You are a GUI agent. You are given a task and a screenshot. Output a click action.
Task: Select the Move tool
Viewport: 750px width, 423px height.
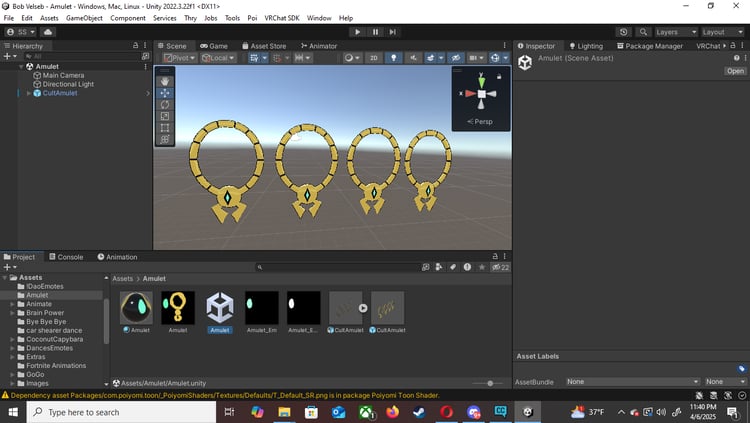pyautogui.click(x=165, y=93)
